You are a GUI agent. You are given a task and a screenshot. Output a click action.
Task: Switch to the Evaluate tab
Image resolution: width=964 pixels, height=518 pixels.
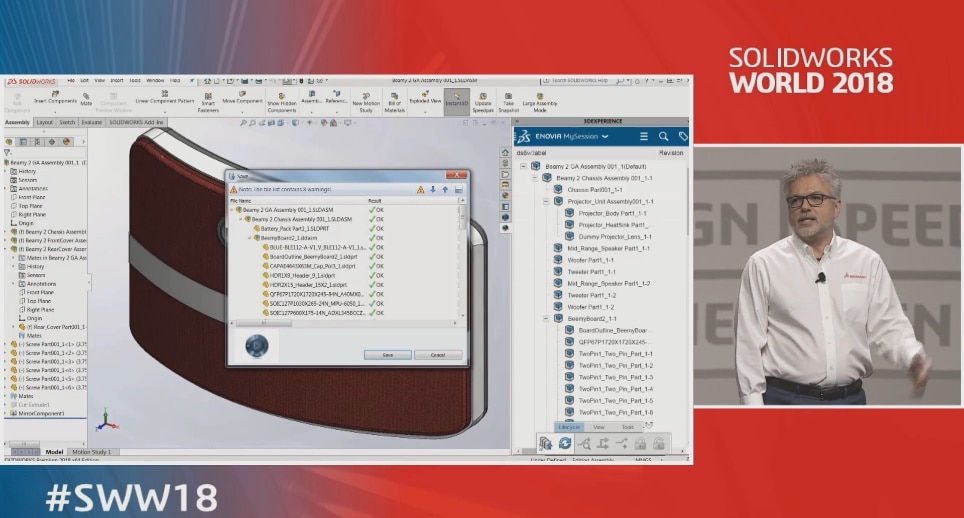click(x=92, y=123)
